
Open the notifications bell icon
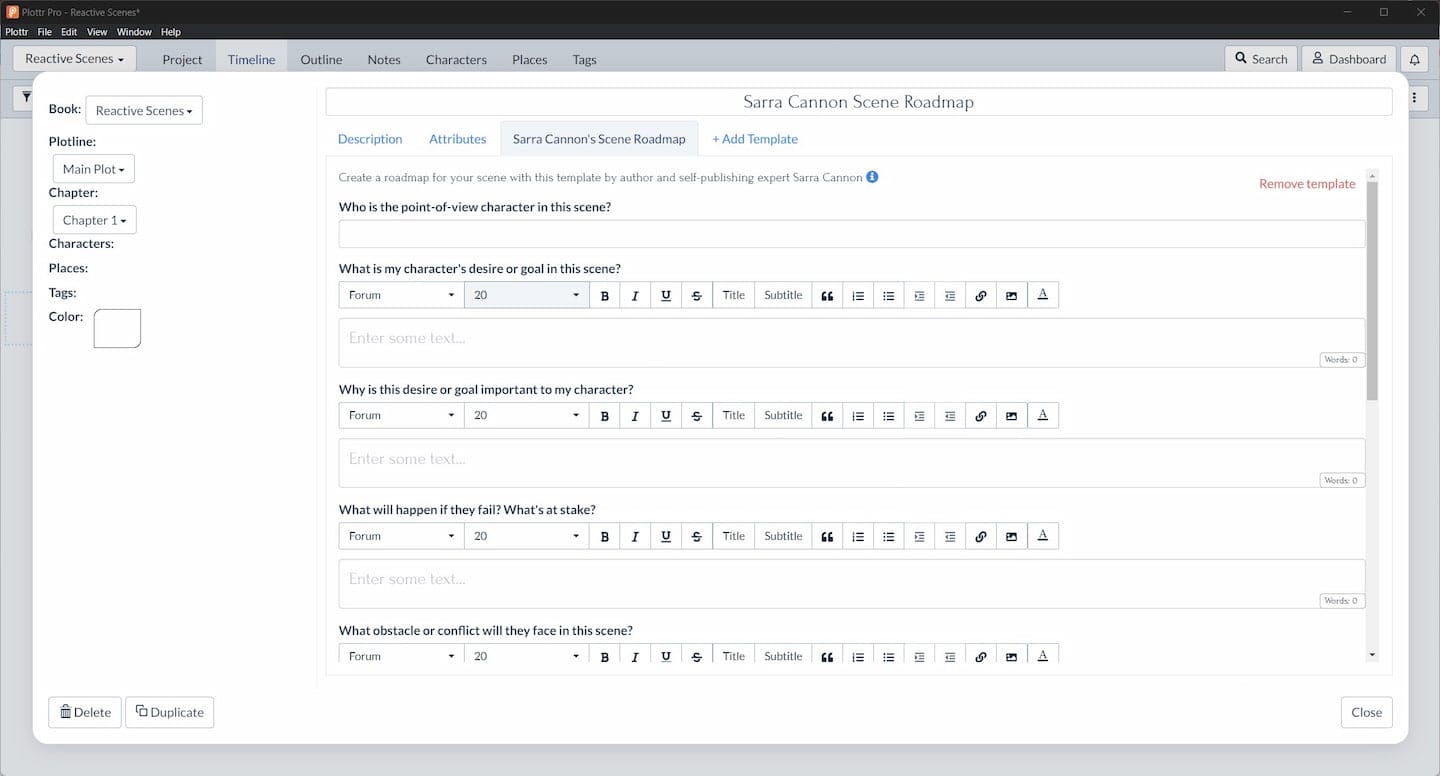(1414, 59)
